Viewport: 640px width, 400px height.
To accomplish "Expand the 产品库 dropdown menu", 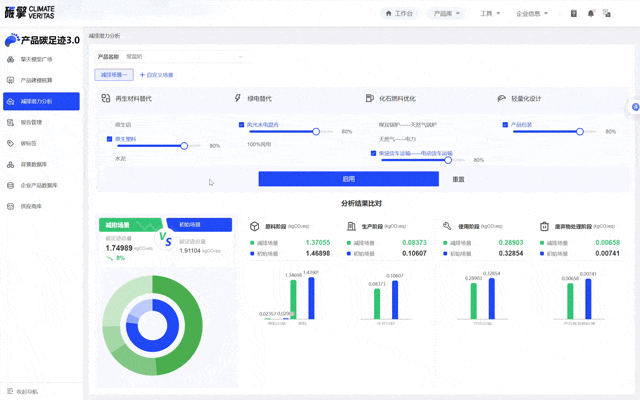I will point(446,14).
